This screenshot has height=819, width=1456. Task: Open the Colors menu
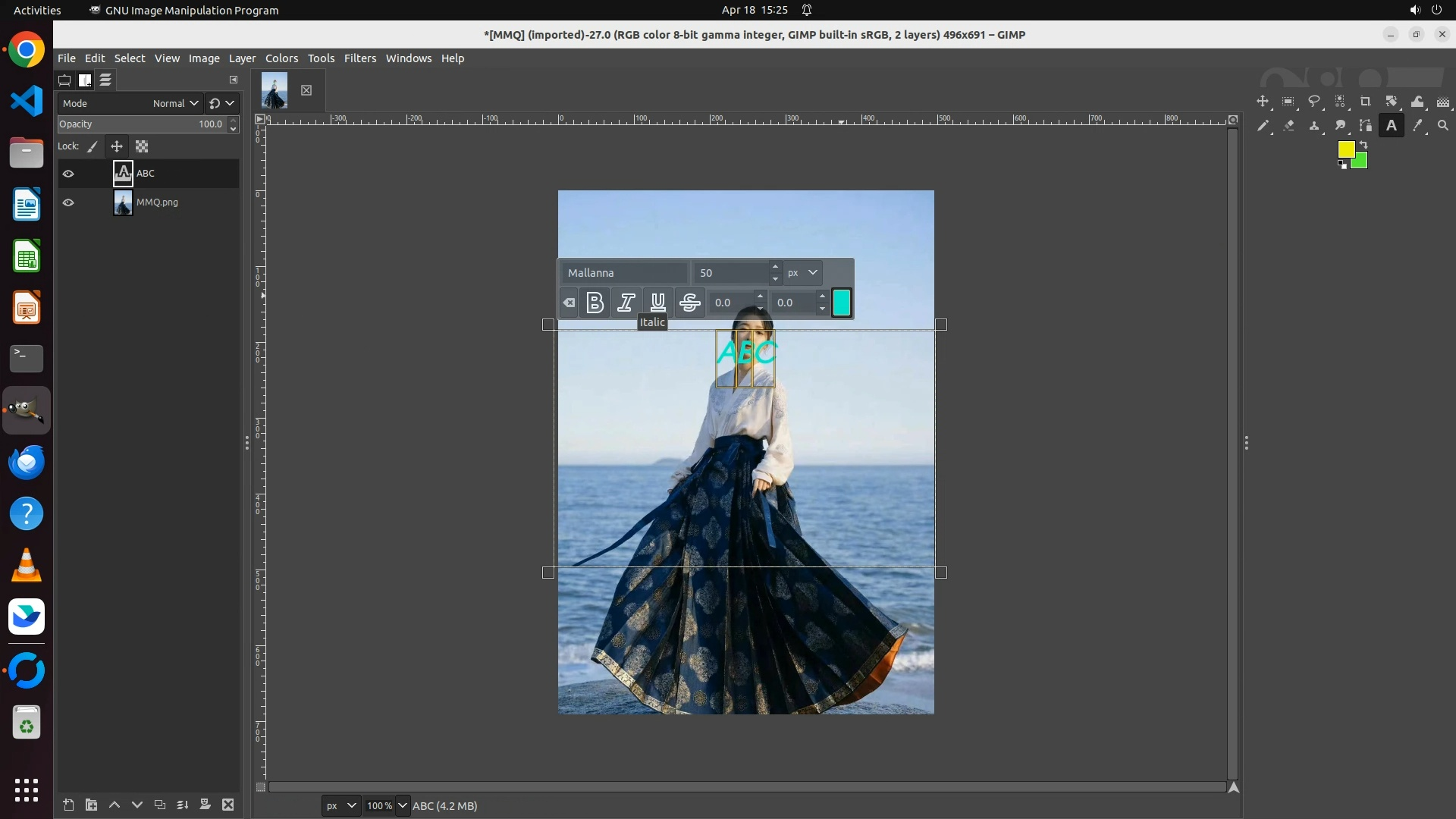tap(281, 58)
